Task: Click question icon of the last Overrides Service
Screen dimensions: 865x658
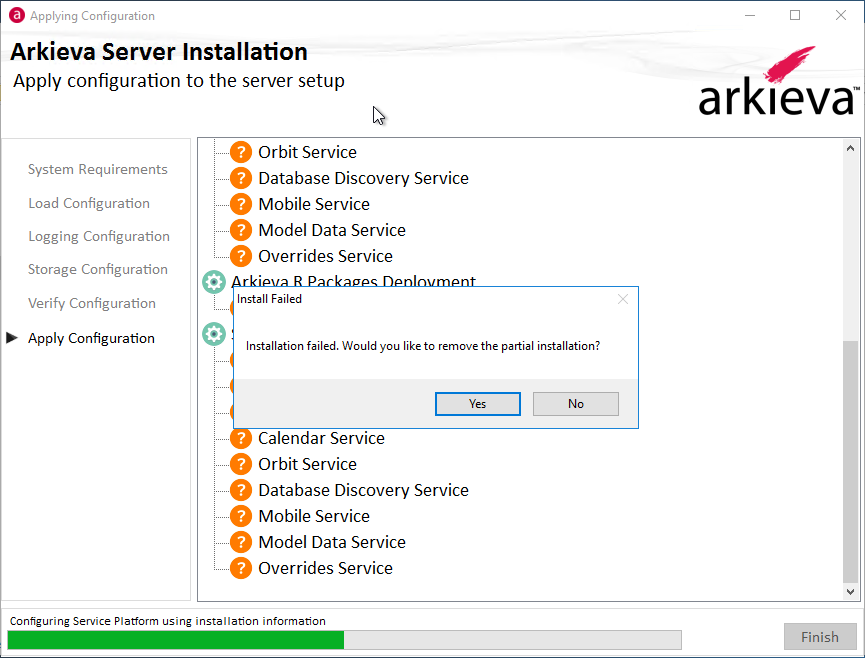Action: point(241,568)
